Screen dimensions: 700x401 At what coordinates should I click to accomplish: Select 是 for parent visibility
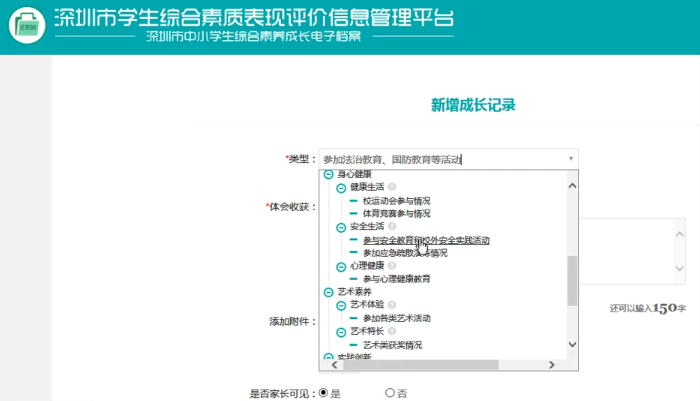(323, 393)
